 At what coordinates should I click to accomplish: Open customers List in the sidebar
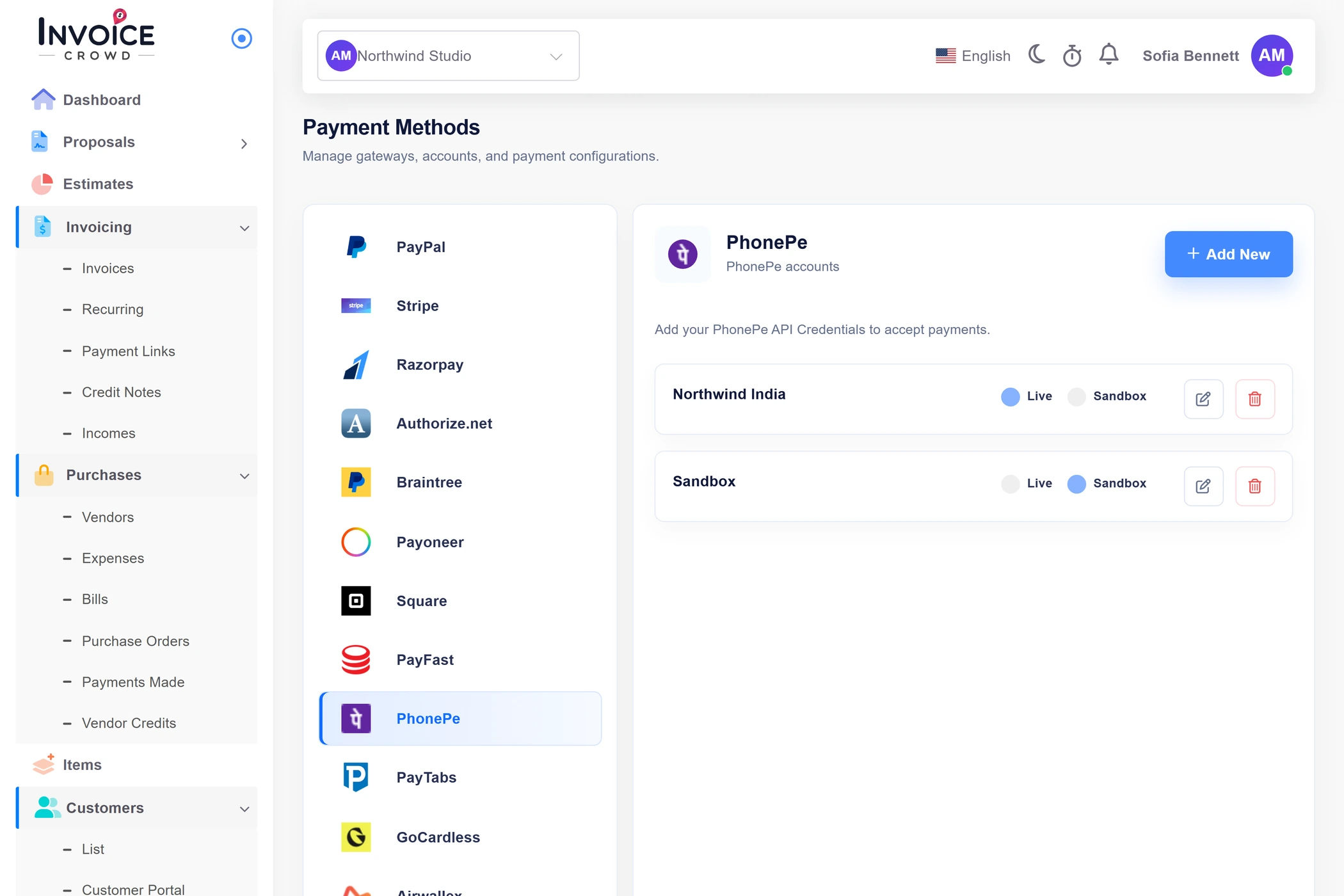93,849
